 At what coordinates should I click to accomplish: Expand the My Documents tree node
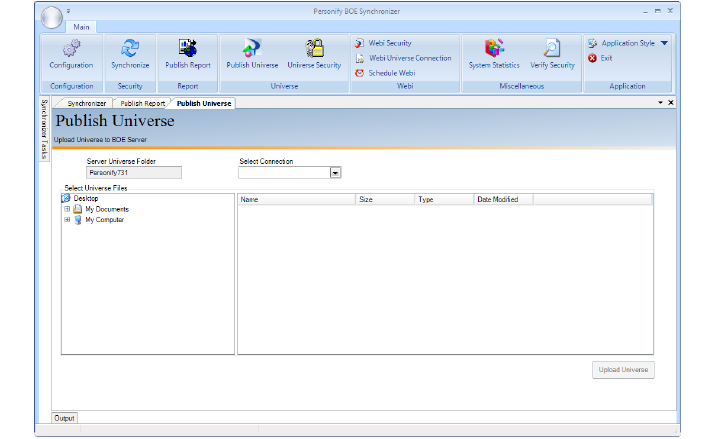[x=67, y=209]
